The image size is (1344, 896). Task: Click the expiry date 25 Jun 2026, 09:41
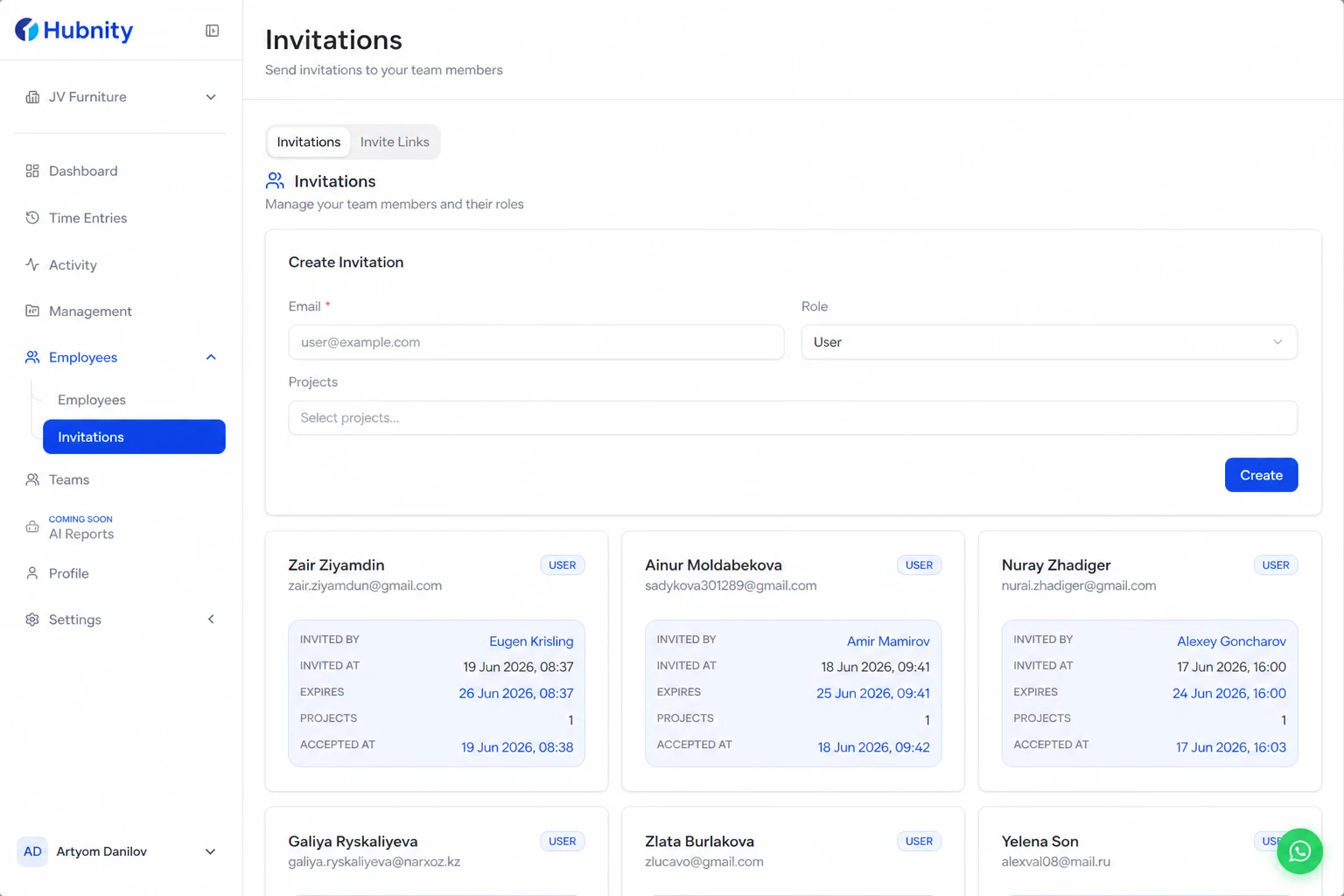(873, 694)
